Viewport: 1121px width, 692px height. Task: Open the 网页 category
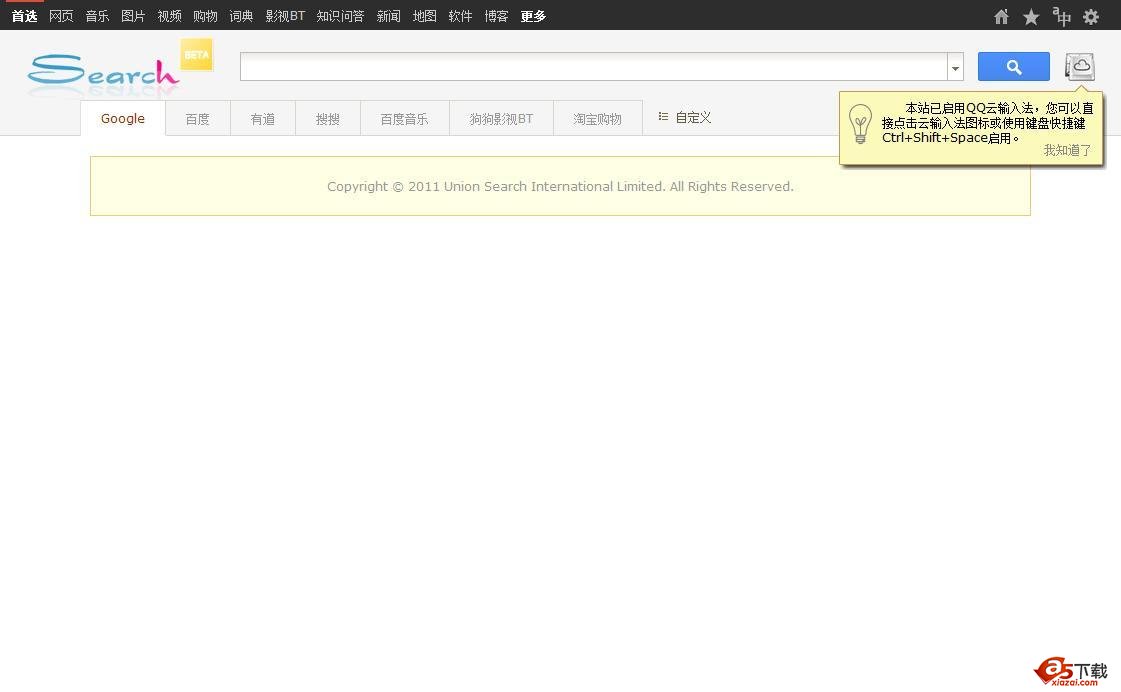pos(61,16)
